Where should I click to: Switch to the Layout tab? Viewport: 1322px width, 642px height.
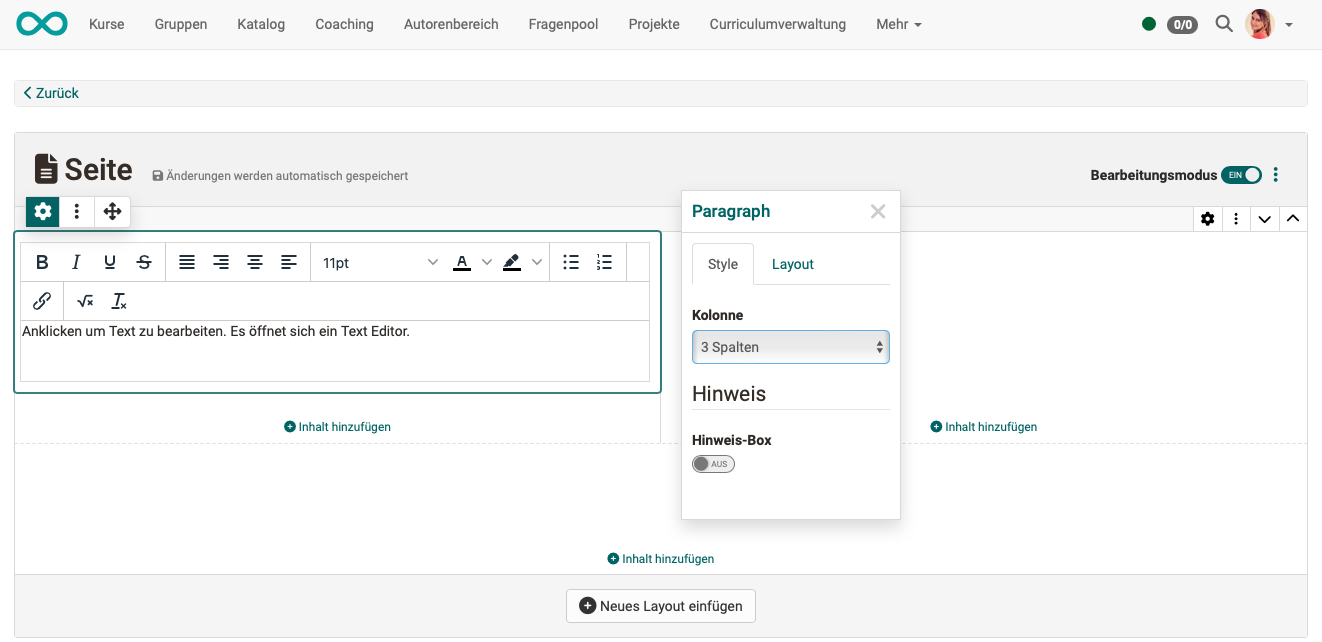click(792, 264)
